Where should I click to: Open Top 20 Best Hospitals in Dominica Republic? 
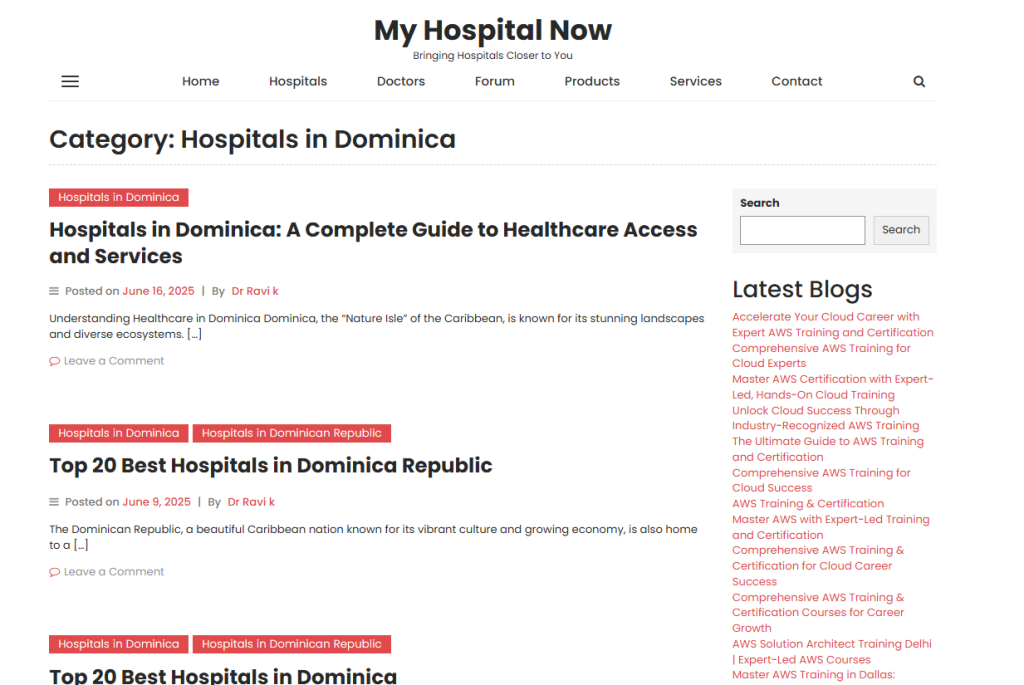[271, 466]
